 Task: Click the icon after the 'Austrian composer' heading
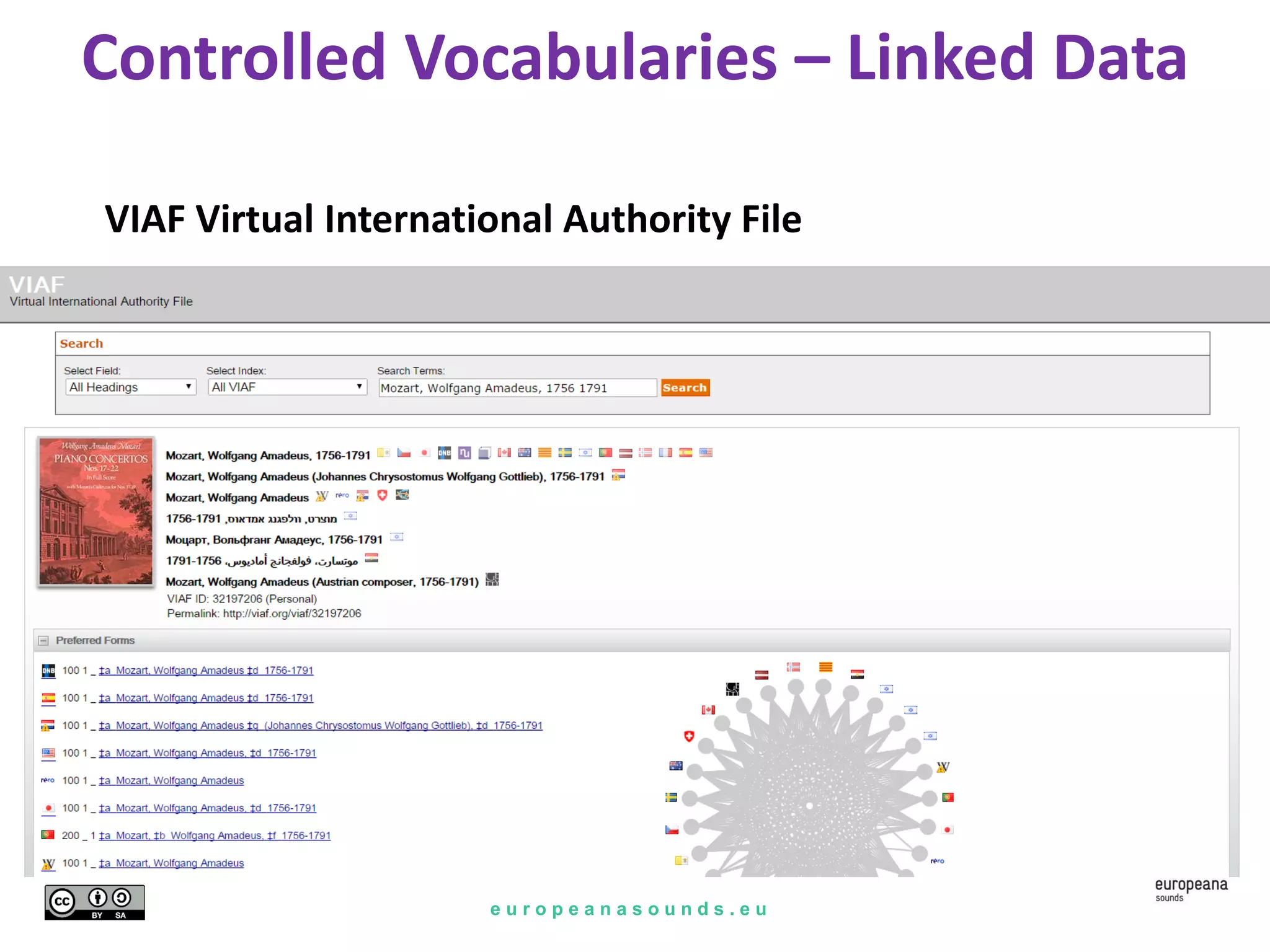pos(492,580)
